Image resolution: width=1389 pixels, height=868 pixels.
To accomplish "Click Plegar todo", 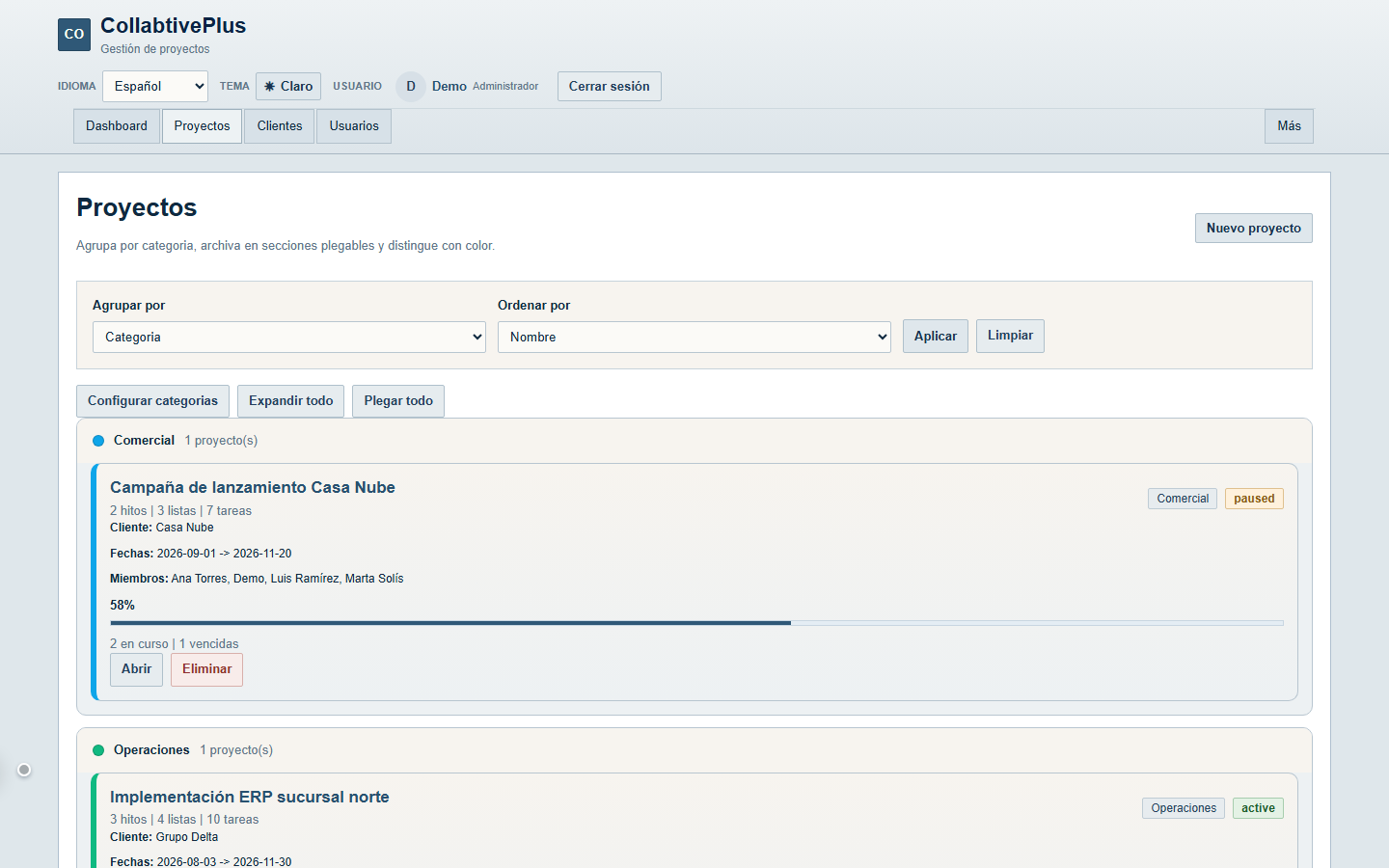I will pos(398,401).
